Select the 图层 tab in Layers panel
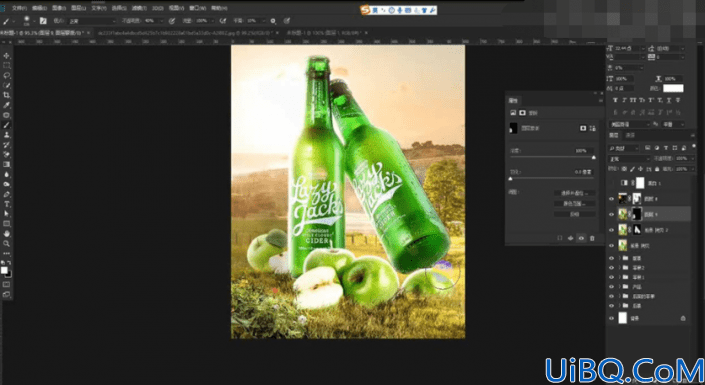 (x=614, y=135)
